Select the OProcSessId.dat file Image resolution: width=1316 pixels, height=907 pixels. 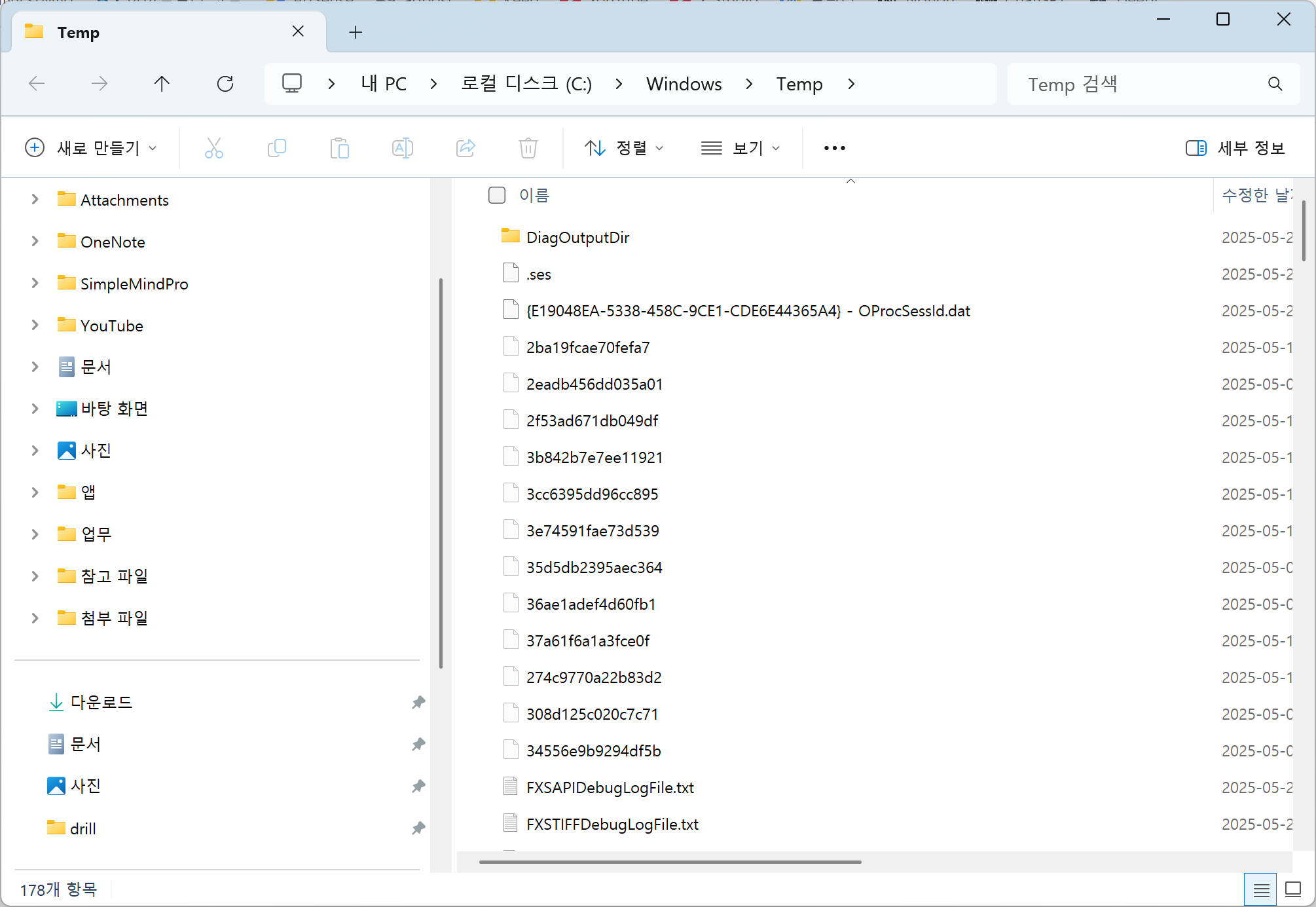748,310
